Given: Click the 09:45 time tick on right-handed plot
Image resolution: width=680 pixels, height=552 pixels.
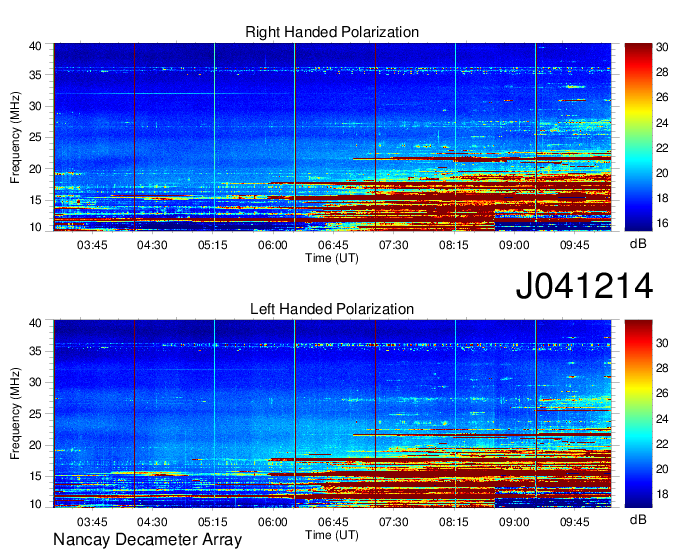Looking at the screenshot, I should click(574, 245).
